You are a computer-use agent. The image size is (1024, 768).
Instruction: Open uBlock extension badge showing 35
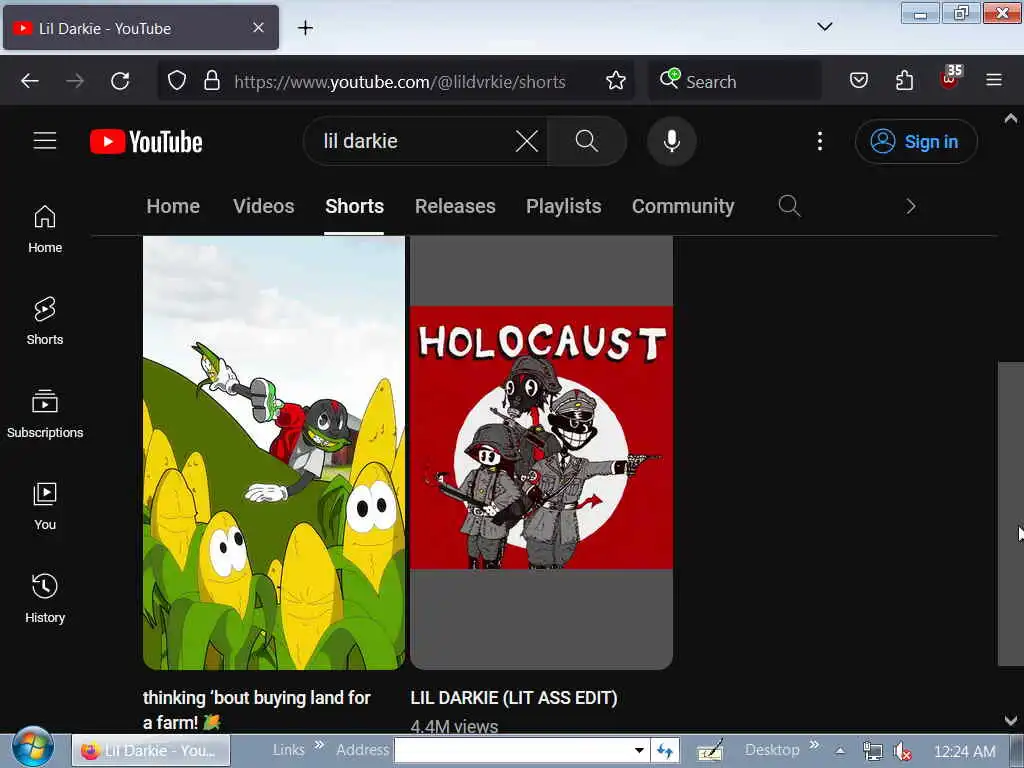[950, 77]
